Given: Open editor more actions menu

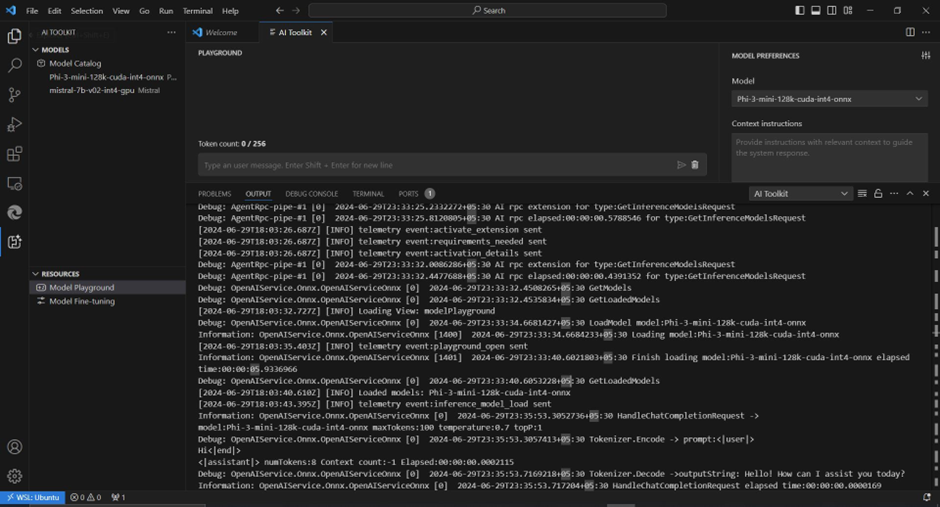Looking at the screenshot, I should [926, 32].
